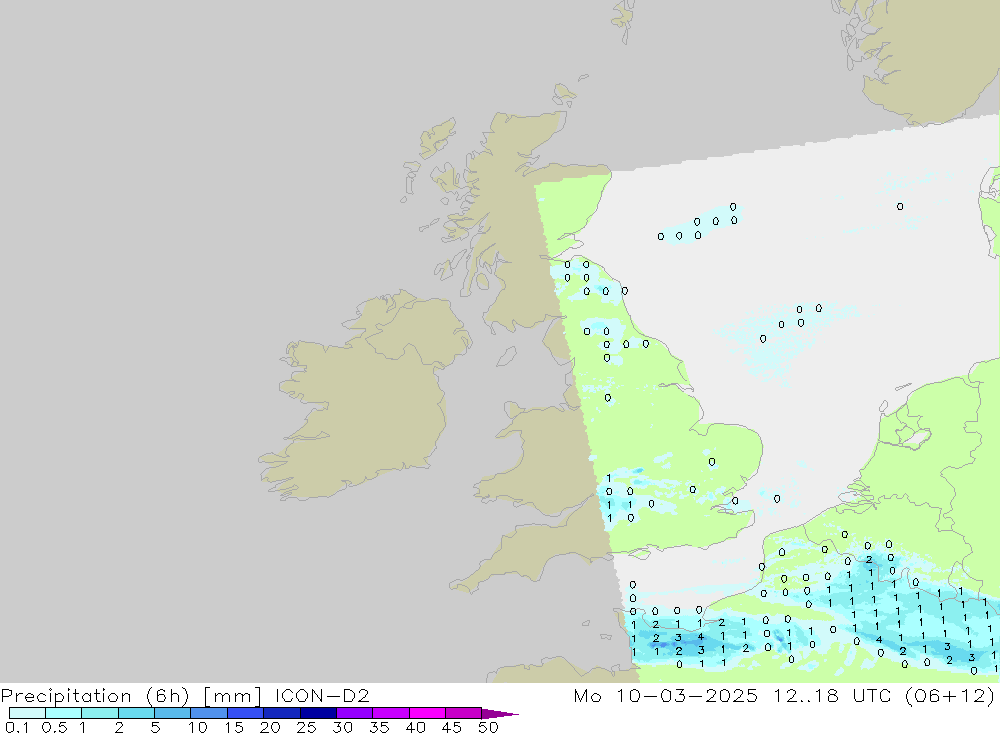This screenshot has width=1000, height=733.
Task: Click the 0.5–1 mm legend swatch
Action: tap(63, 713)
